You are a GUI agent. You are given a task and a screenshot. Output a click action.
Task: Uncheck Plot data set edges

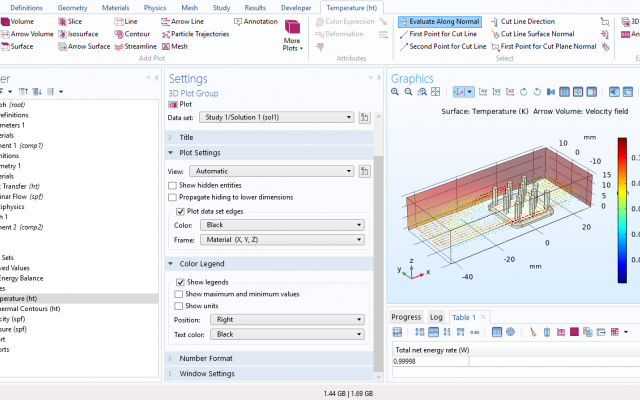(x=180, y=211)
